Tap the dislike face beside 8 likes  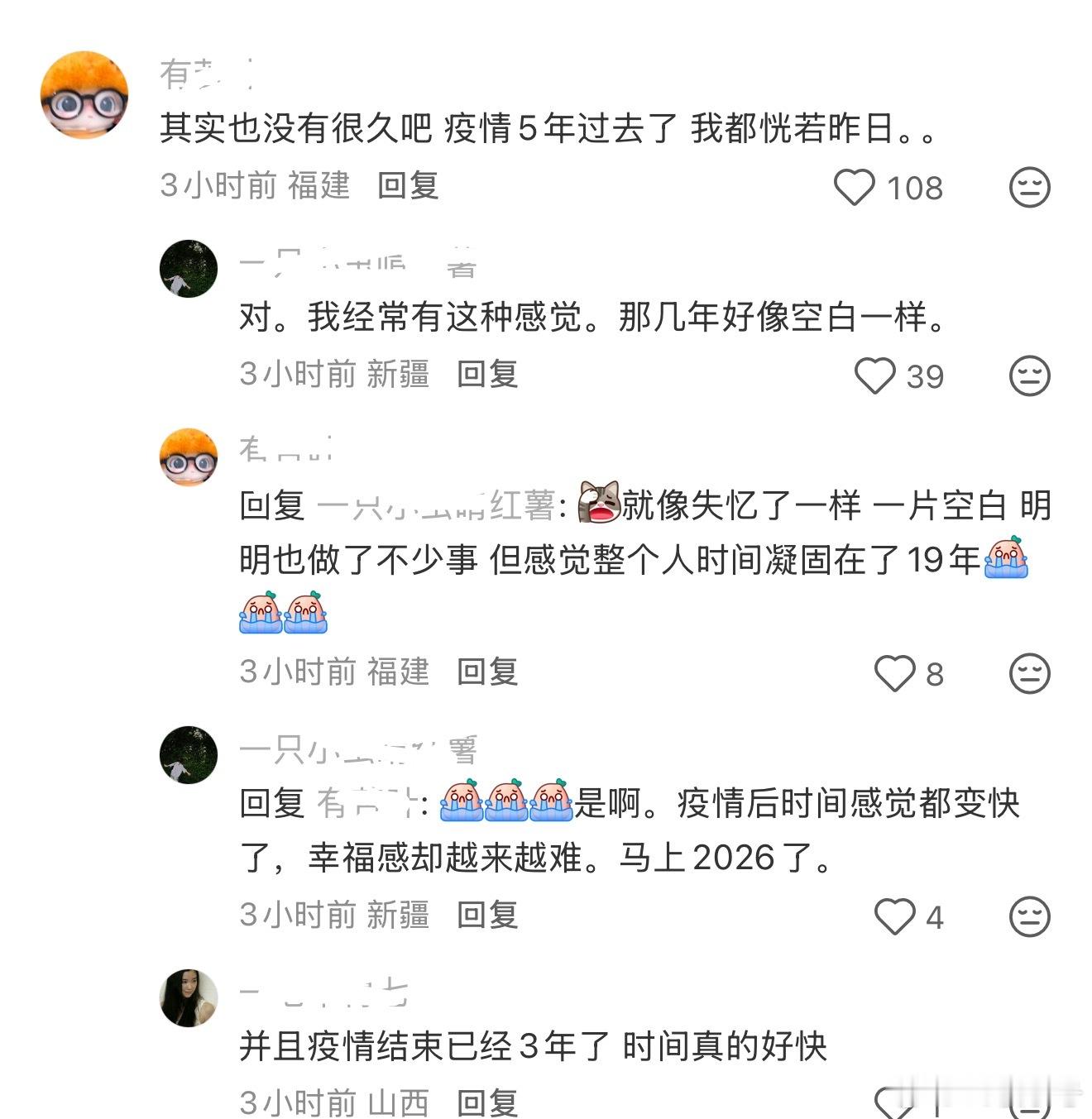1030,673
